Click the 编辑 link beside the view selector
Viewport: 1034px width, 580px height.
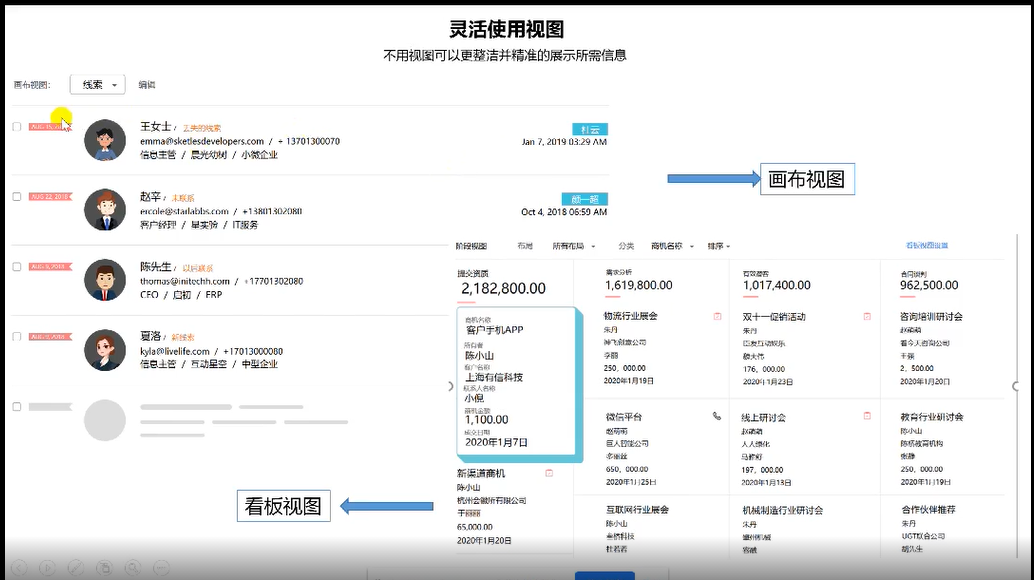tap(147, 85)
